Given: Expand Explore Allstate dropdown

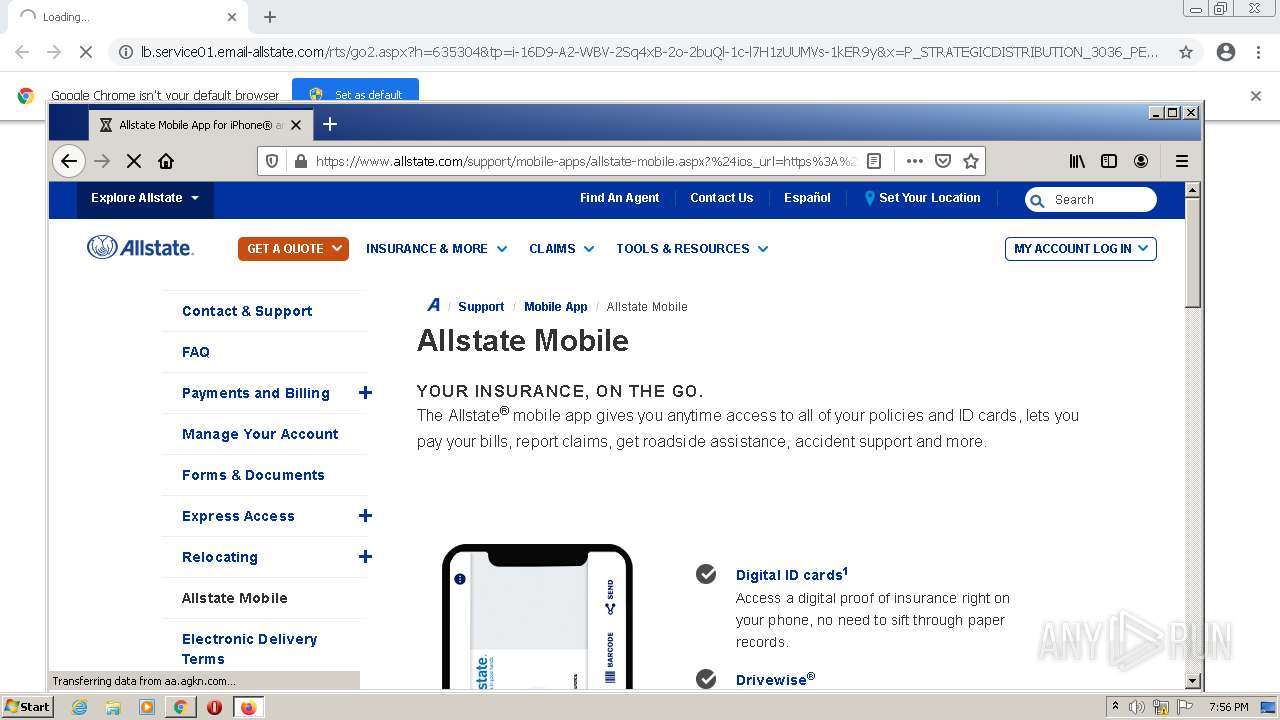Looking at the screenshot, I should pos(145,198).
